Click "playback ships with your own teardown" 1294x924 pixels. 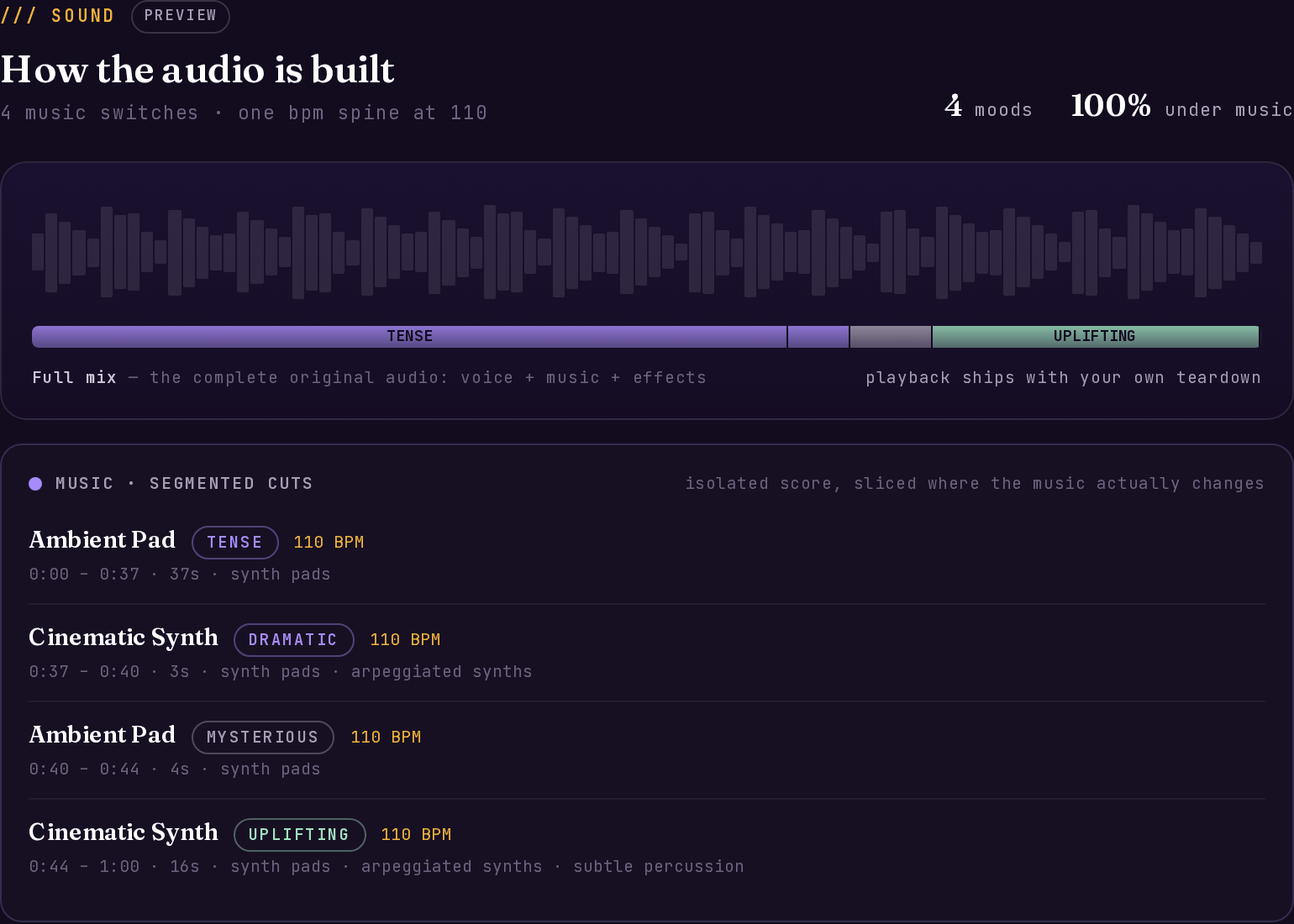[x=1064, y=378]
